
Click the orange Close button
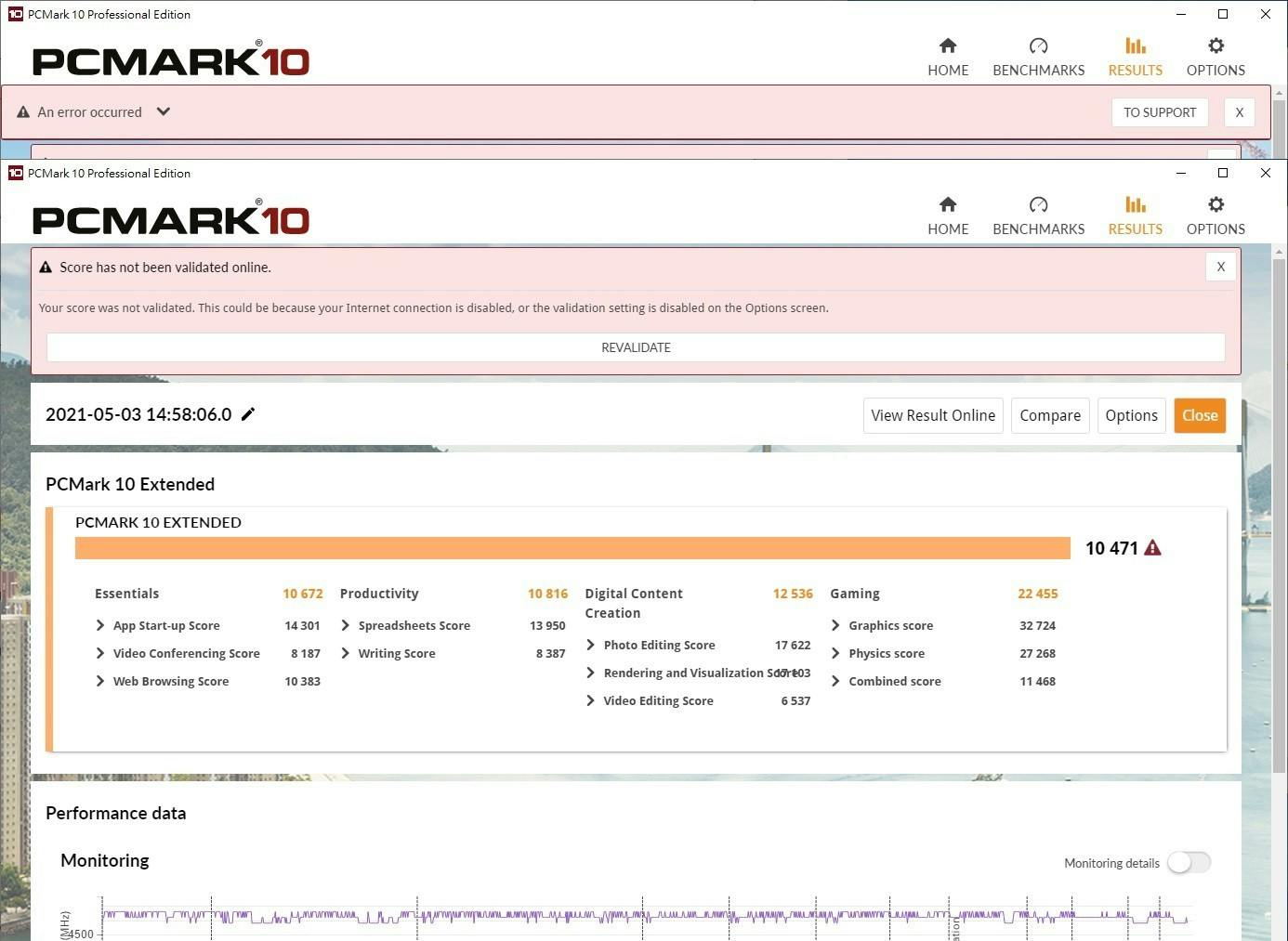(x=1200, y=415)
